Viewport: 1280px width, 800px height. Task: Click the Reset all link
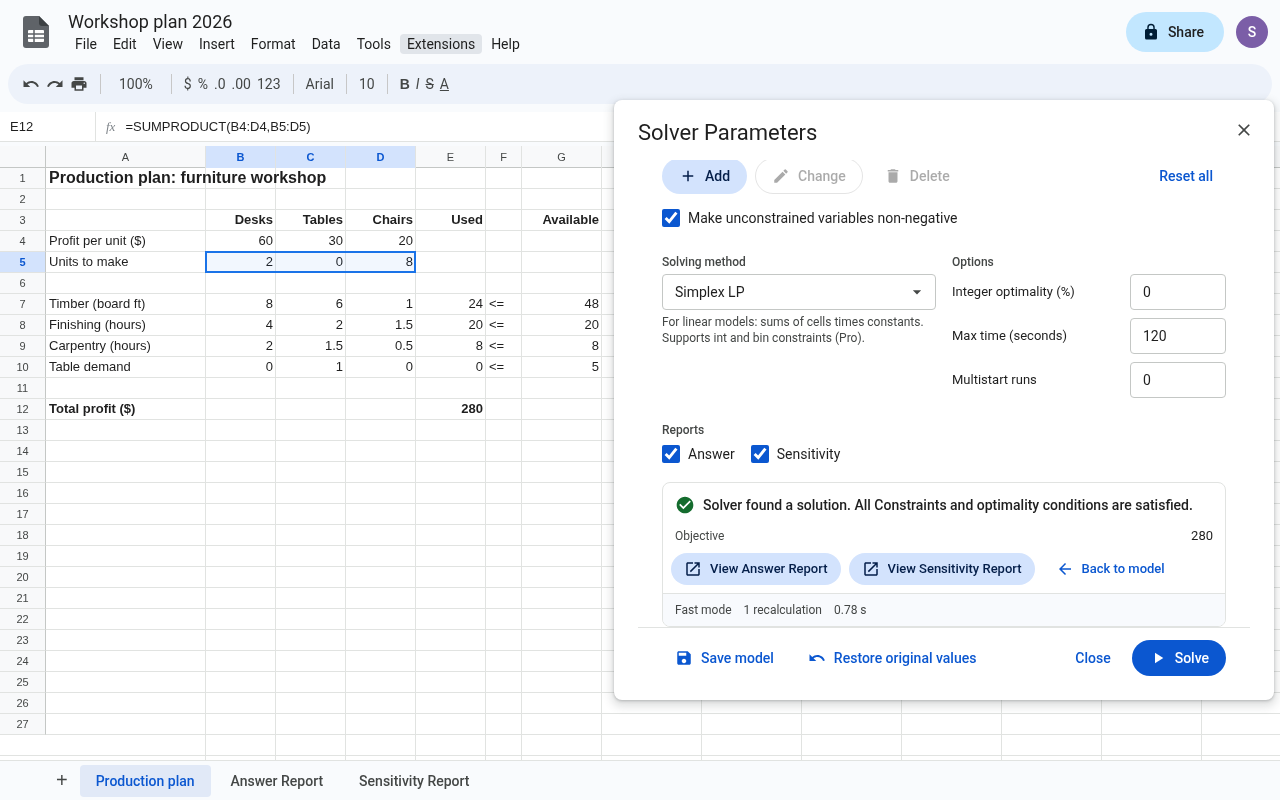[x=1186, y=176]
